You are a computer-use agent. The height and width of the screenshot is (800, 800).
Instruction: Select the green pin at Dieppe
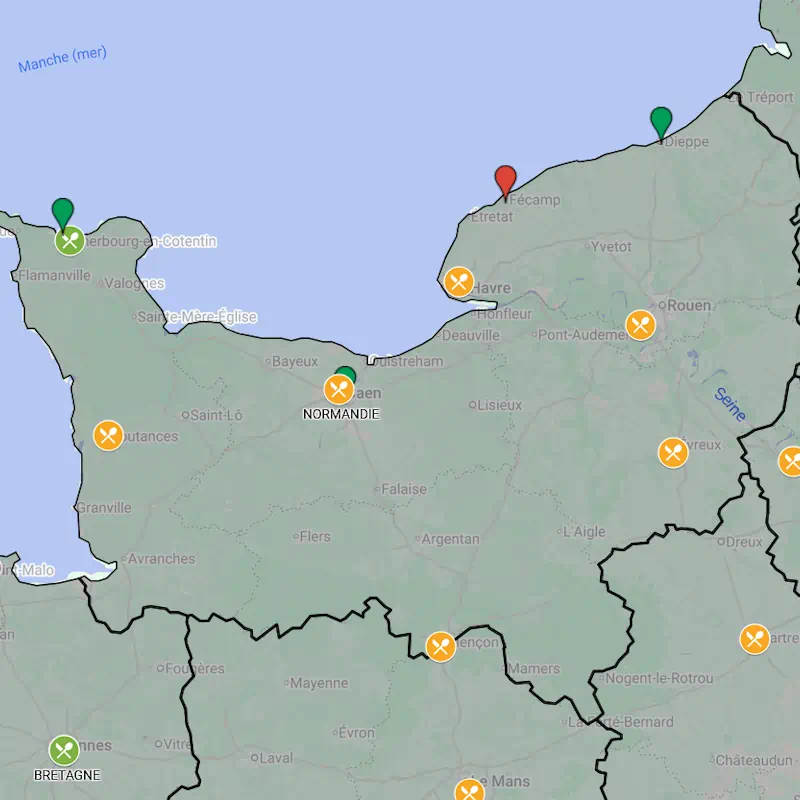tap(661, 121)
